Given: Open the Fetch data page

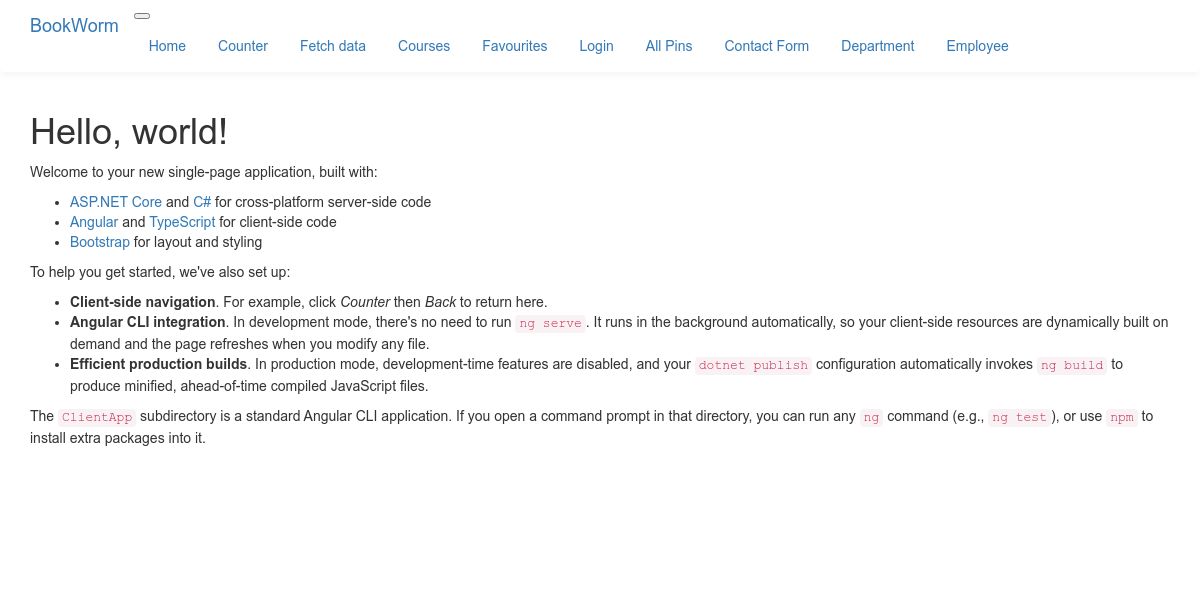Looking at the screenshot, I should point(333,46).
